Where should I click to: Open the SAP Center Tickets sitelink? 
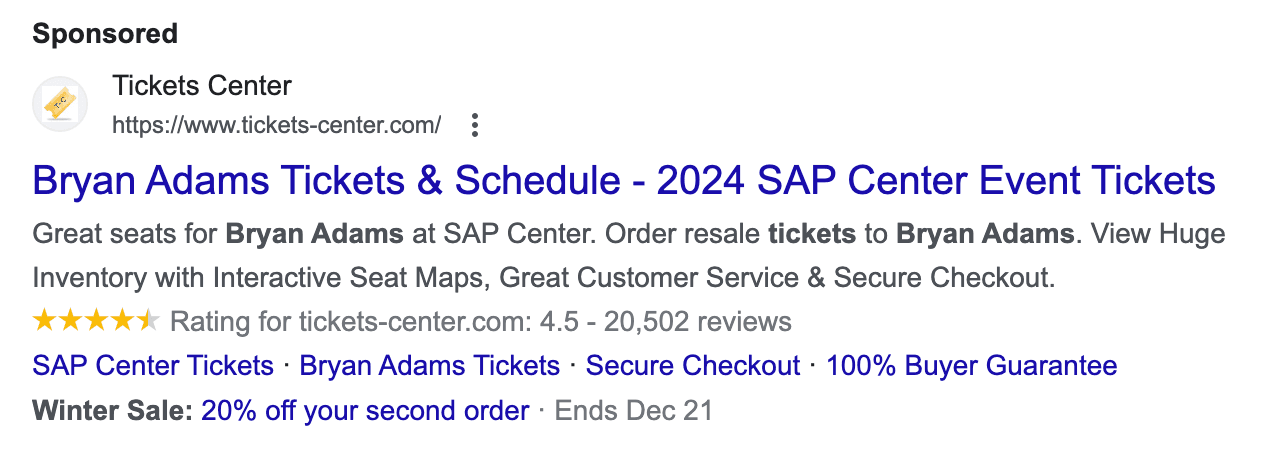point(153,366)
